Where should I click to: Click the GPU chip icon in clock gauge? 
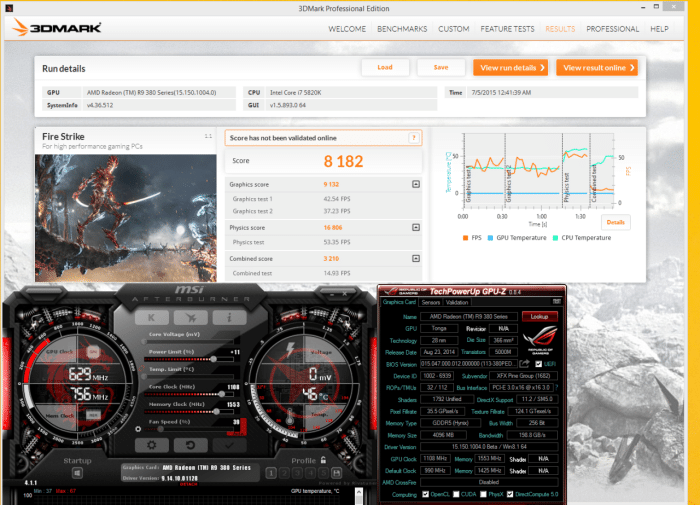(93, 352)
